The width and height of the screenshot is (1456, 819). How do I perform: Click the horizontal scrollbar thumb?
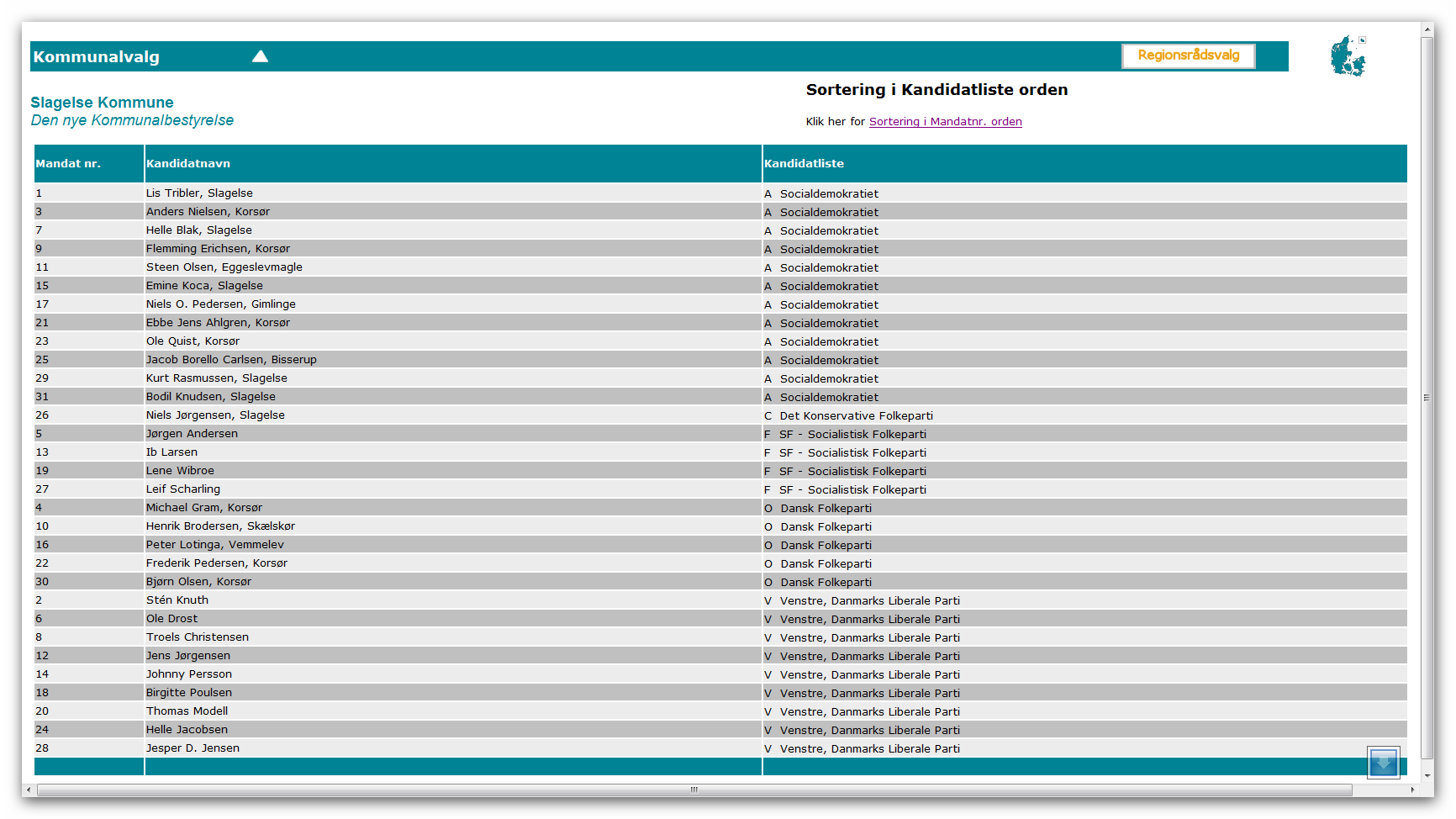pos(694,790)
